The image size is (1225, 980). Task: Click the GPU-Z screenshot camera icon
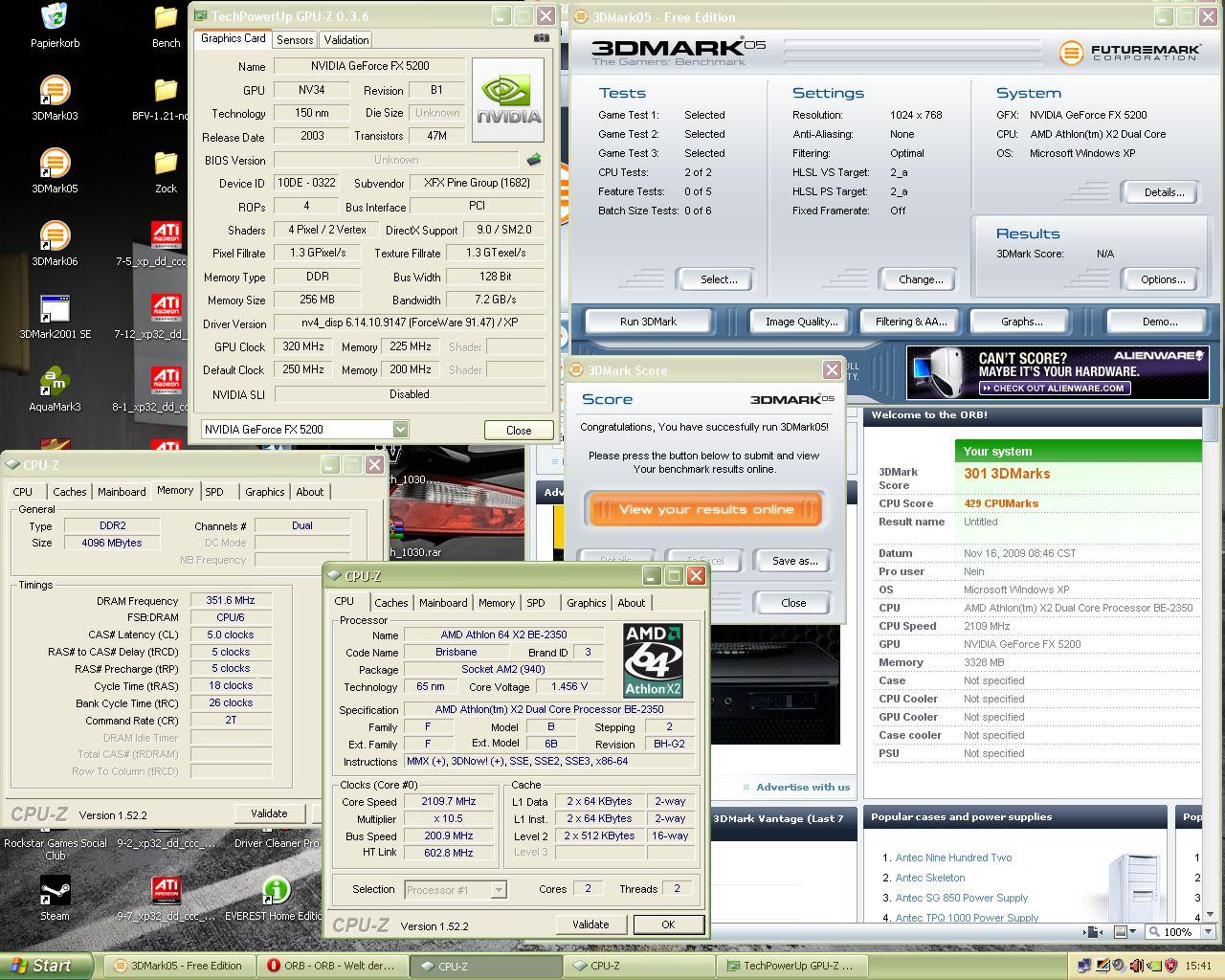click(x=542, y=38)
